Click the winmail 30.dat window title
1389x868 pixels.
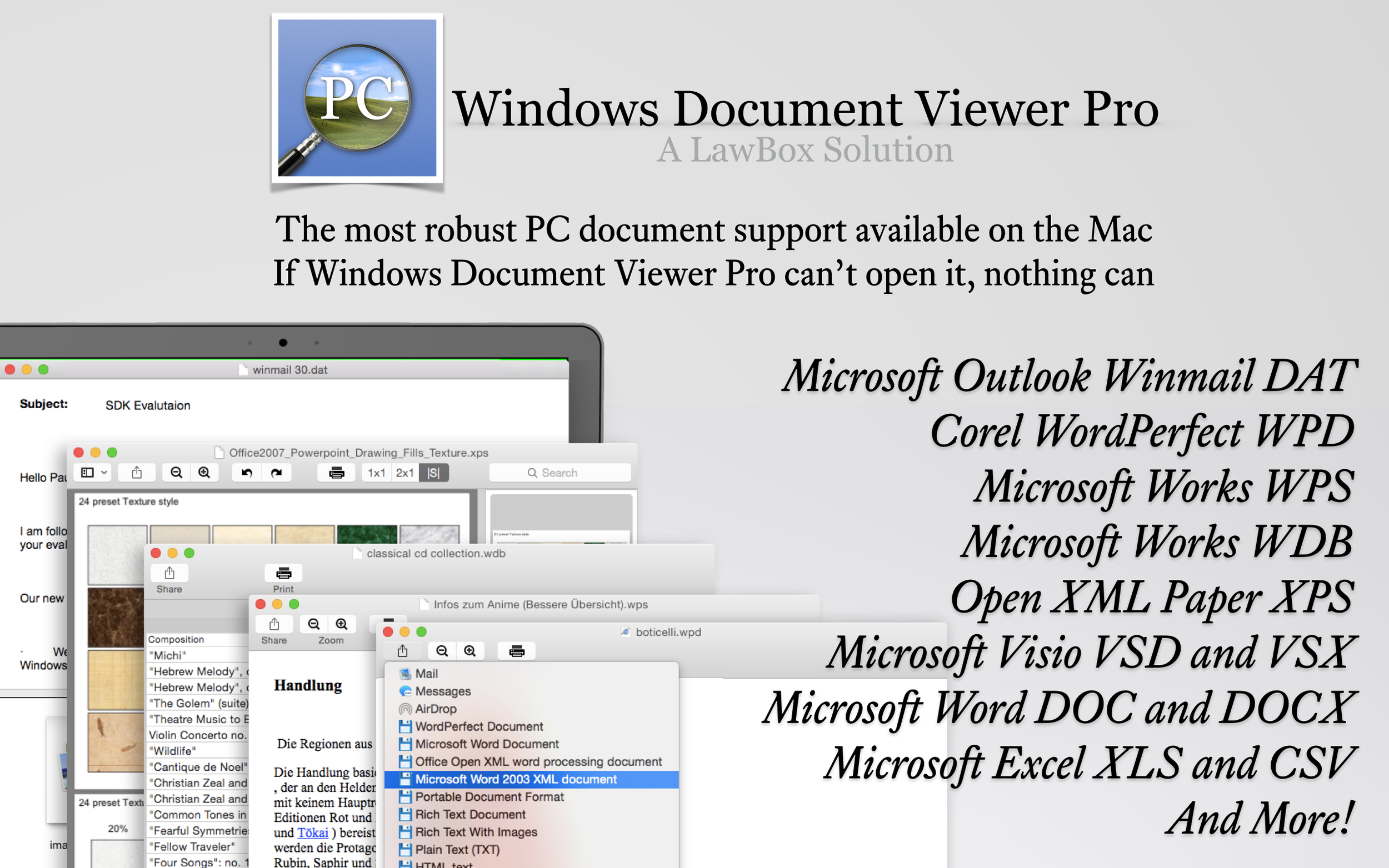coord(290,370)
